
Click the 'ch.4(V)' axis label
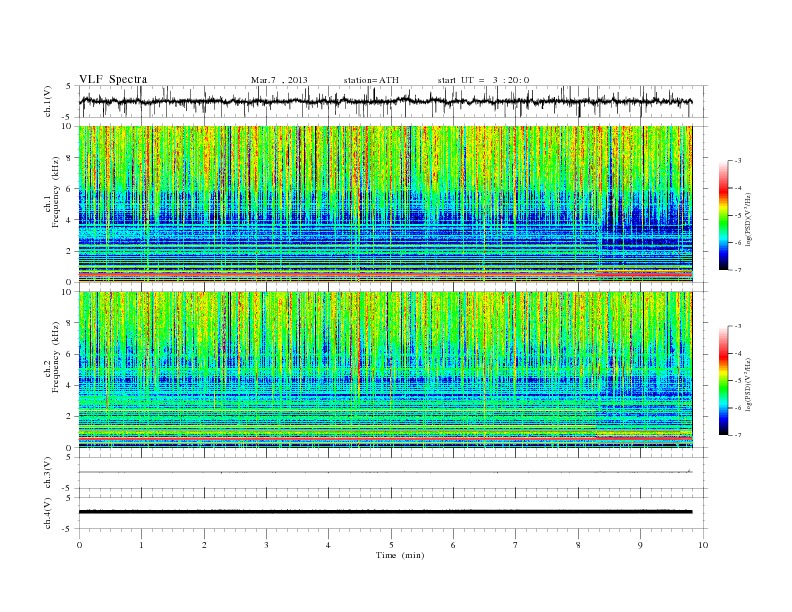click(48, 513)
